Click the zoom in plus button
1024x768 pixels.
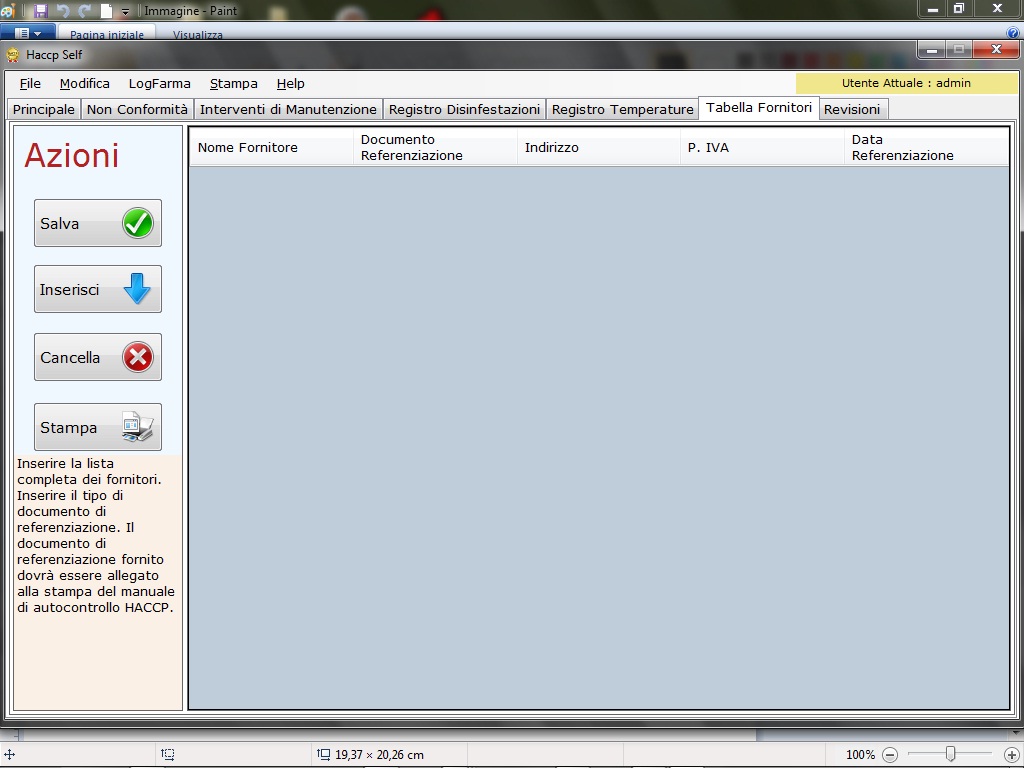[x=1011, y=755]
